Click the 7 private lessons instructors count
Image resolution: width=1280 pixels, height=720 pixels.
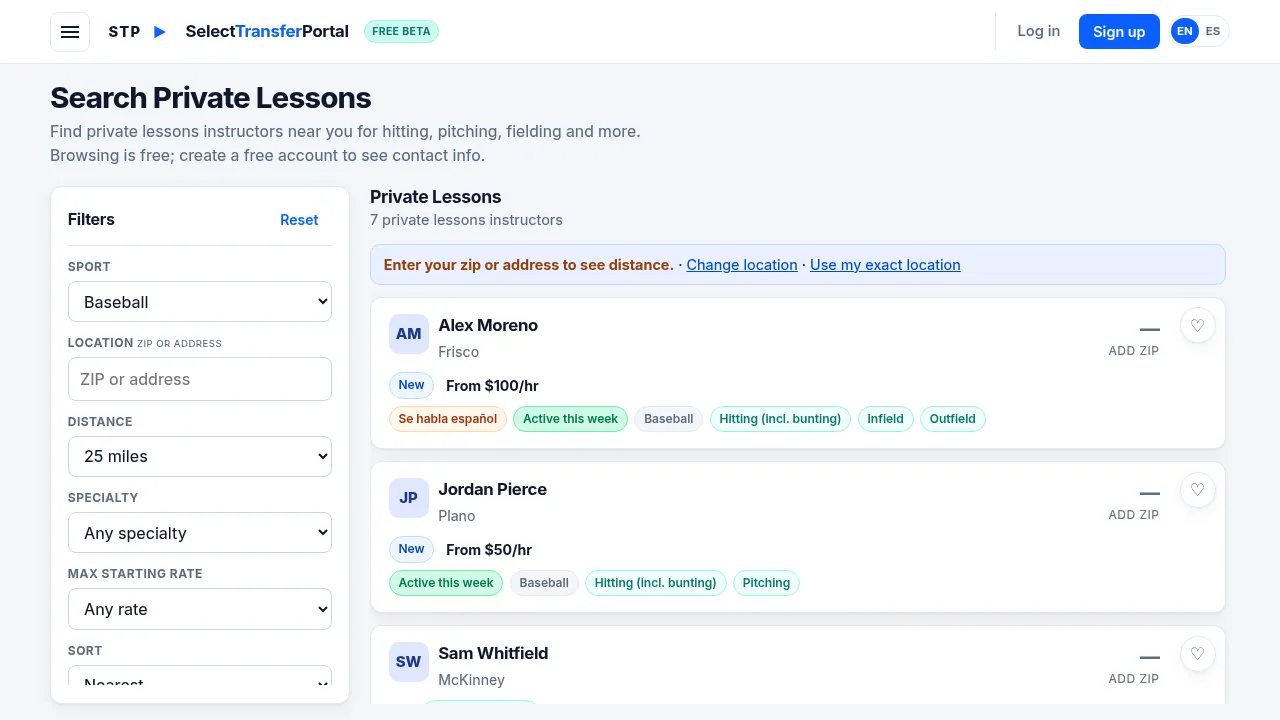coord(466,220)
